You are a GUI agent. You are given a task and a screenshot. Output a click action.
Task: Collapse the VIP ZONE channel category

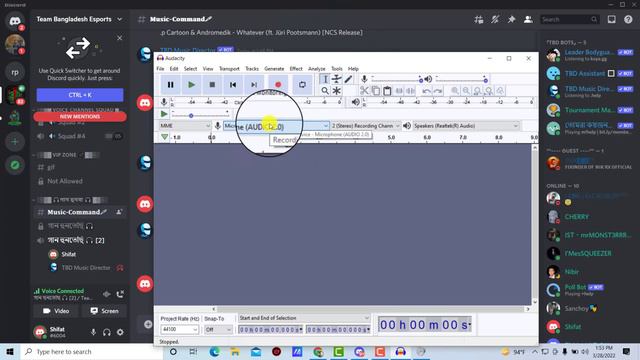coord(64,155)
